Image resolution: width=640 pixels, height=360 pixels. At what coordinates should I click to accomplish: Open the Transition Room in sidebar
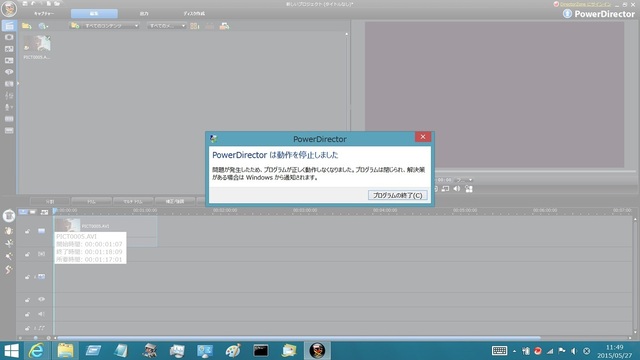pos(9,84)
